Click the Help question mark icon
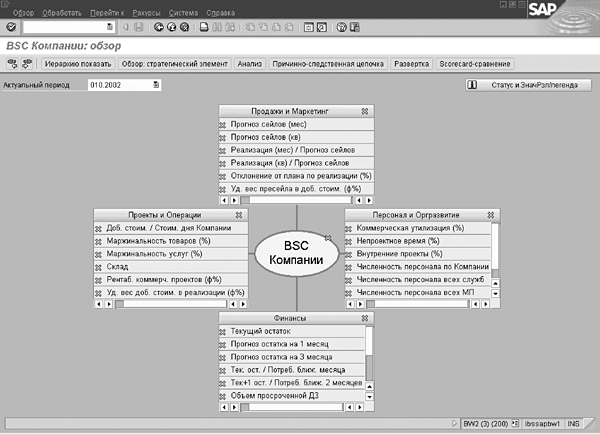 point(342,27)
